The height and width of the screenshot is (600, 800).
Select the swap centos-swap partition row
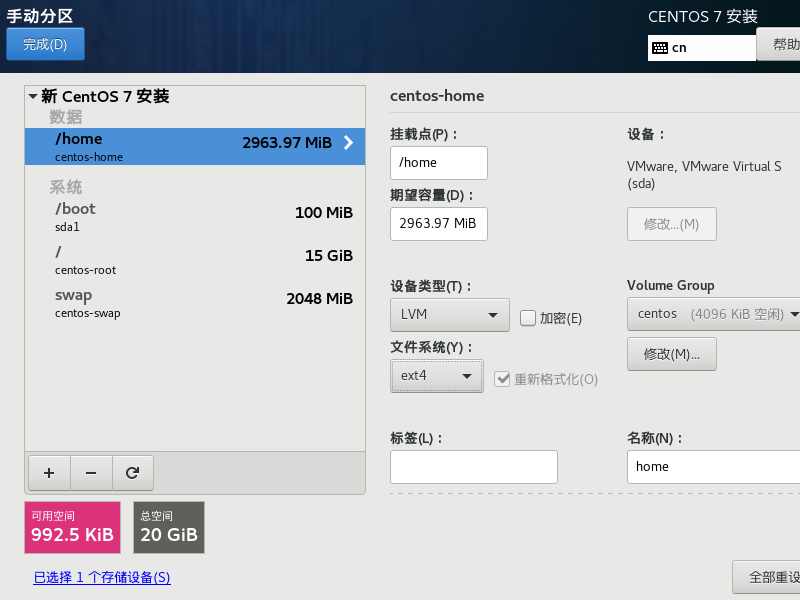[x=195, y=303]
